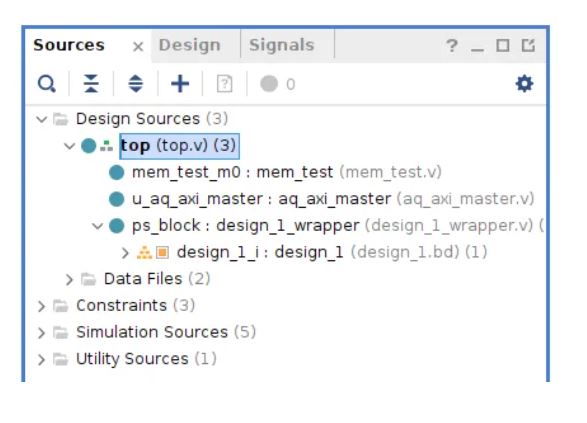Close the Sources tab

click(138, 46)
